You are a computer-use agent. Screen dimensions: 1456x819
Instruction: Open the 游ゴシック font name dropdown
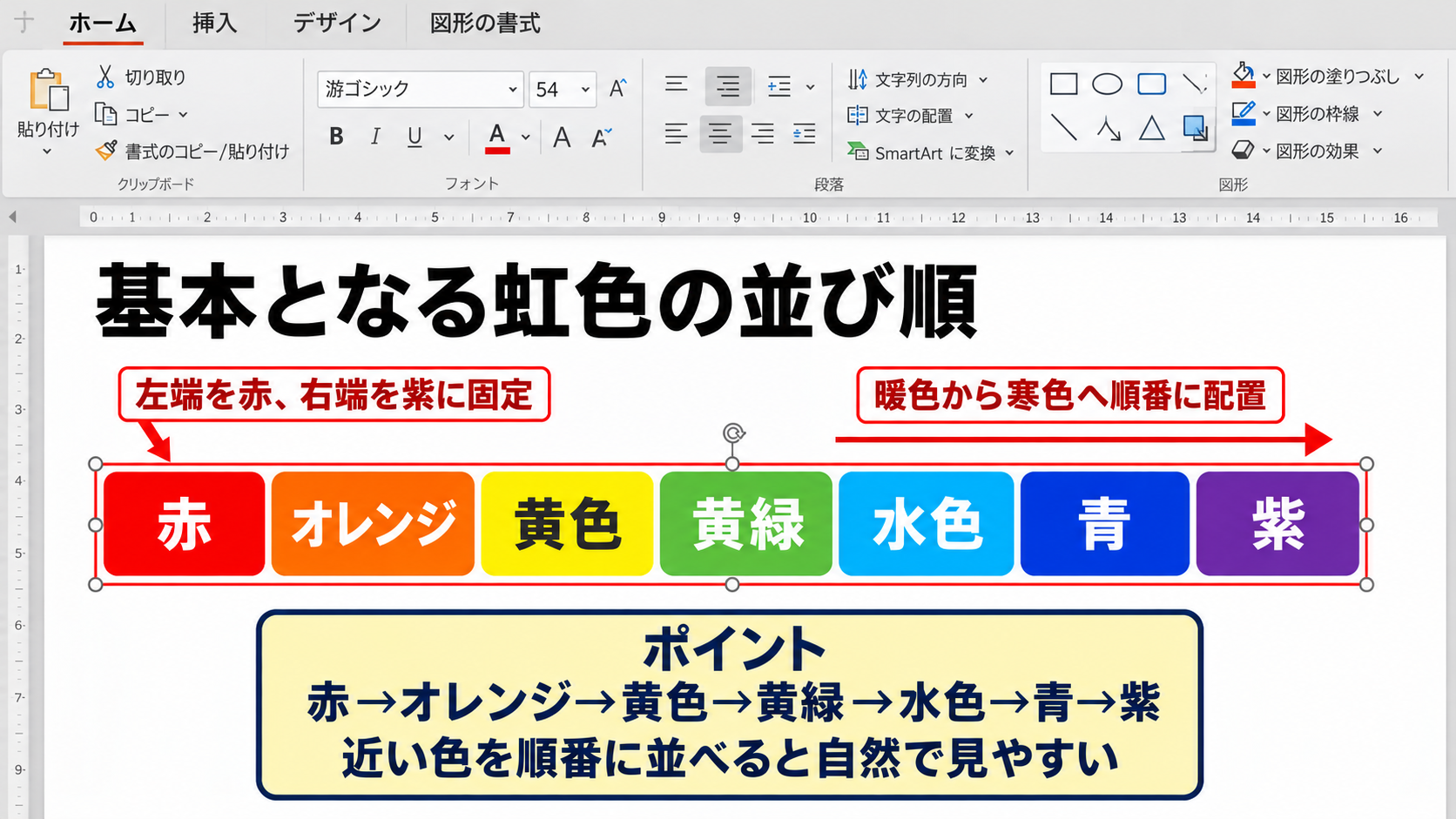coord(512,90)
